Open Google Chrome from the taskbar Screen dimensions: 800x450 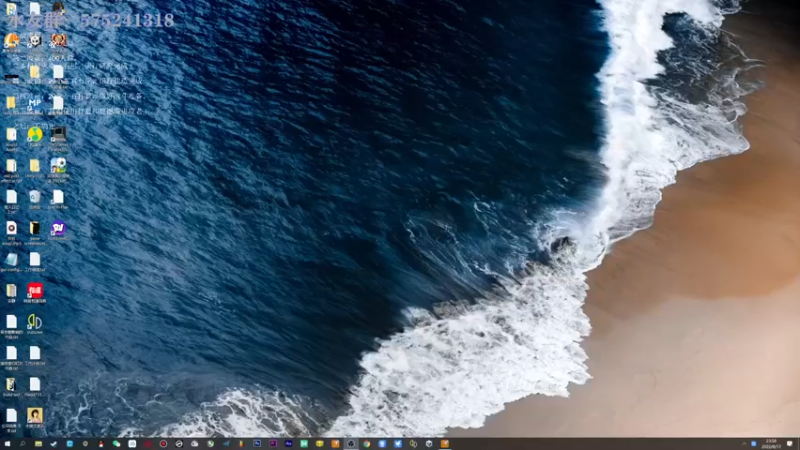(x=366, y=444)
